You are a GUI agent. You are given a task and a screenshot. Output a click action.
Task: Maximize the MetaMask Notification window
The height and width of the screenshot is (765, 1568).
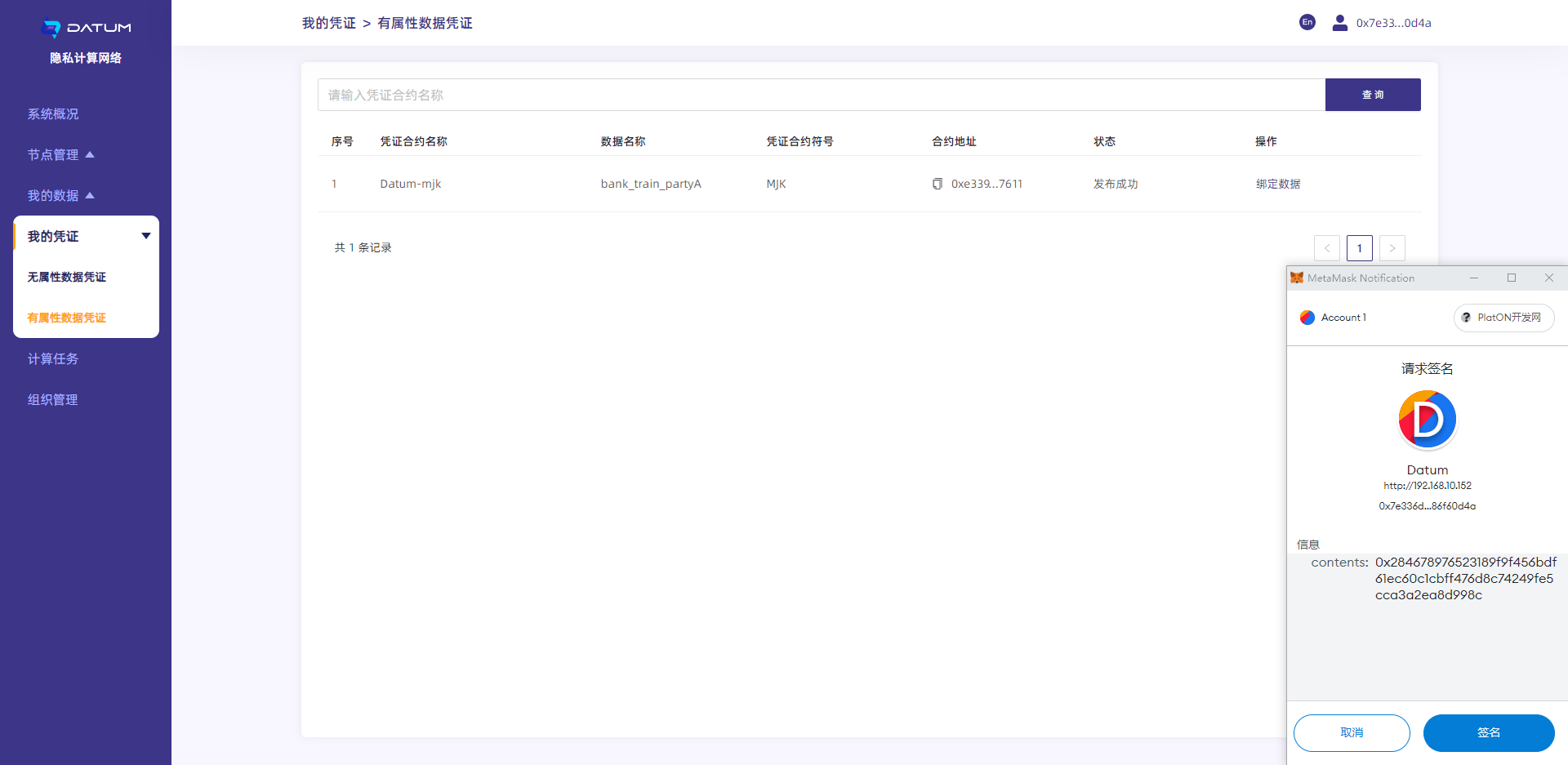coord(1512,278)
